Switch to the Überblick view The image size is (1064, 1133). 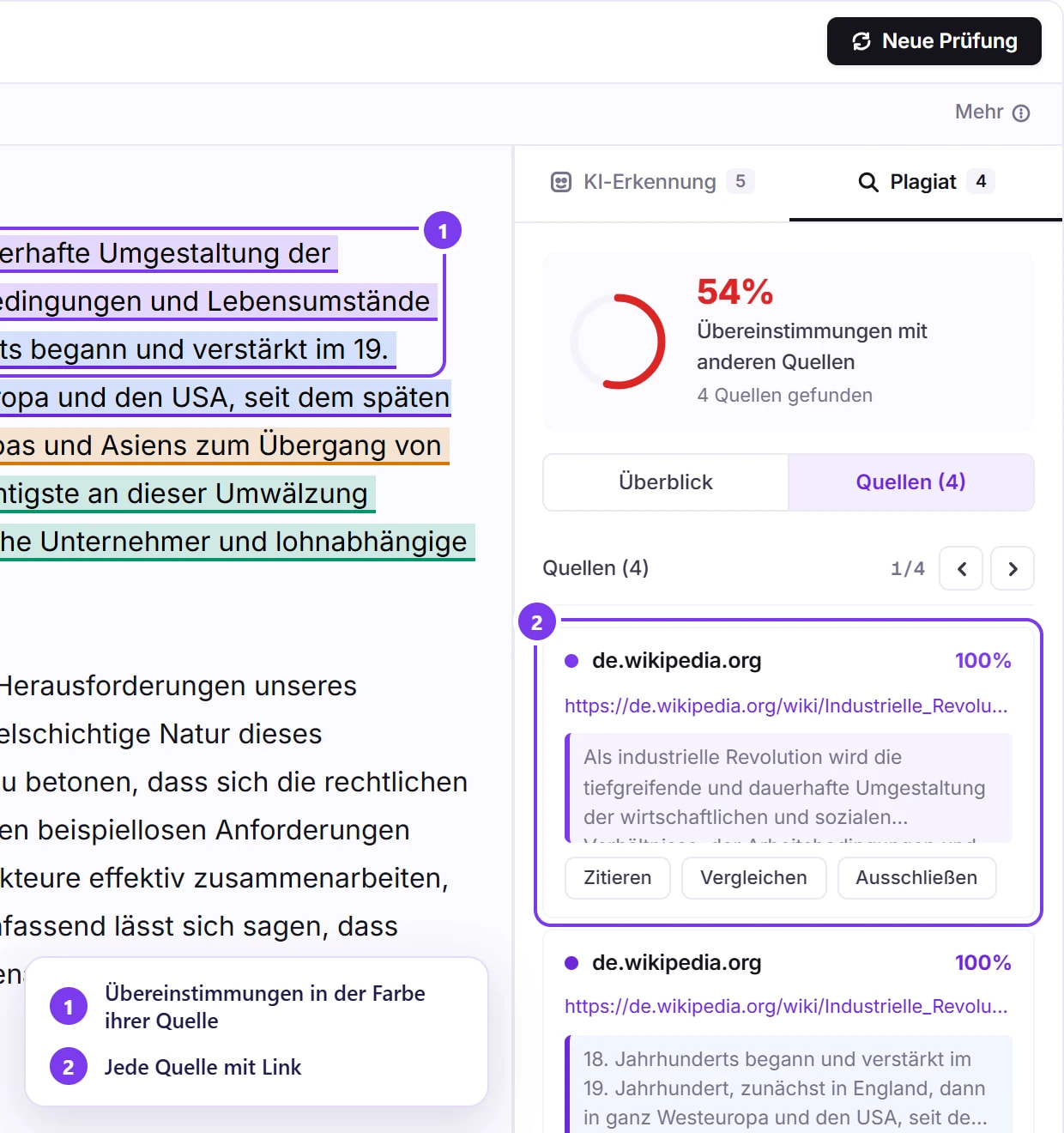[x=666, y=482]
